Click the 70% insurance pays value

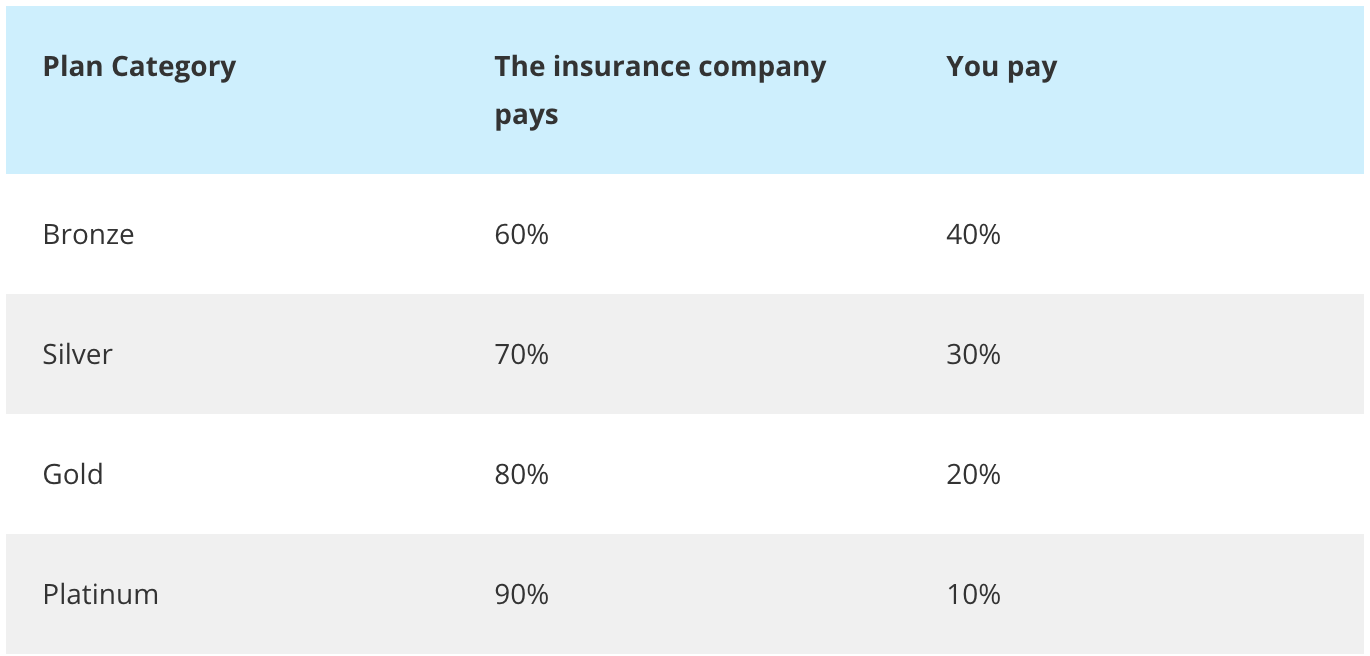coord(521,354)
